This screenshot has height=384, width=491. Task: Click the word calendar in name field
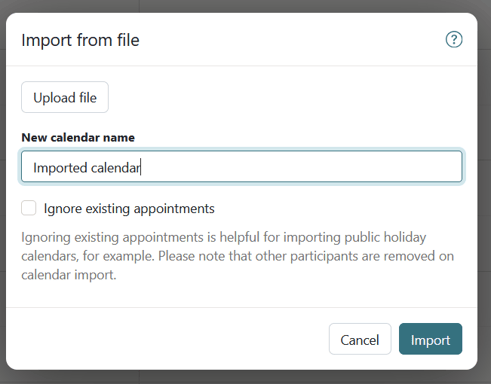[x=115, y=168]
